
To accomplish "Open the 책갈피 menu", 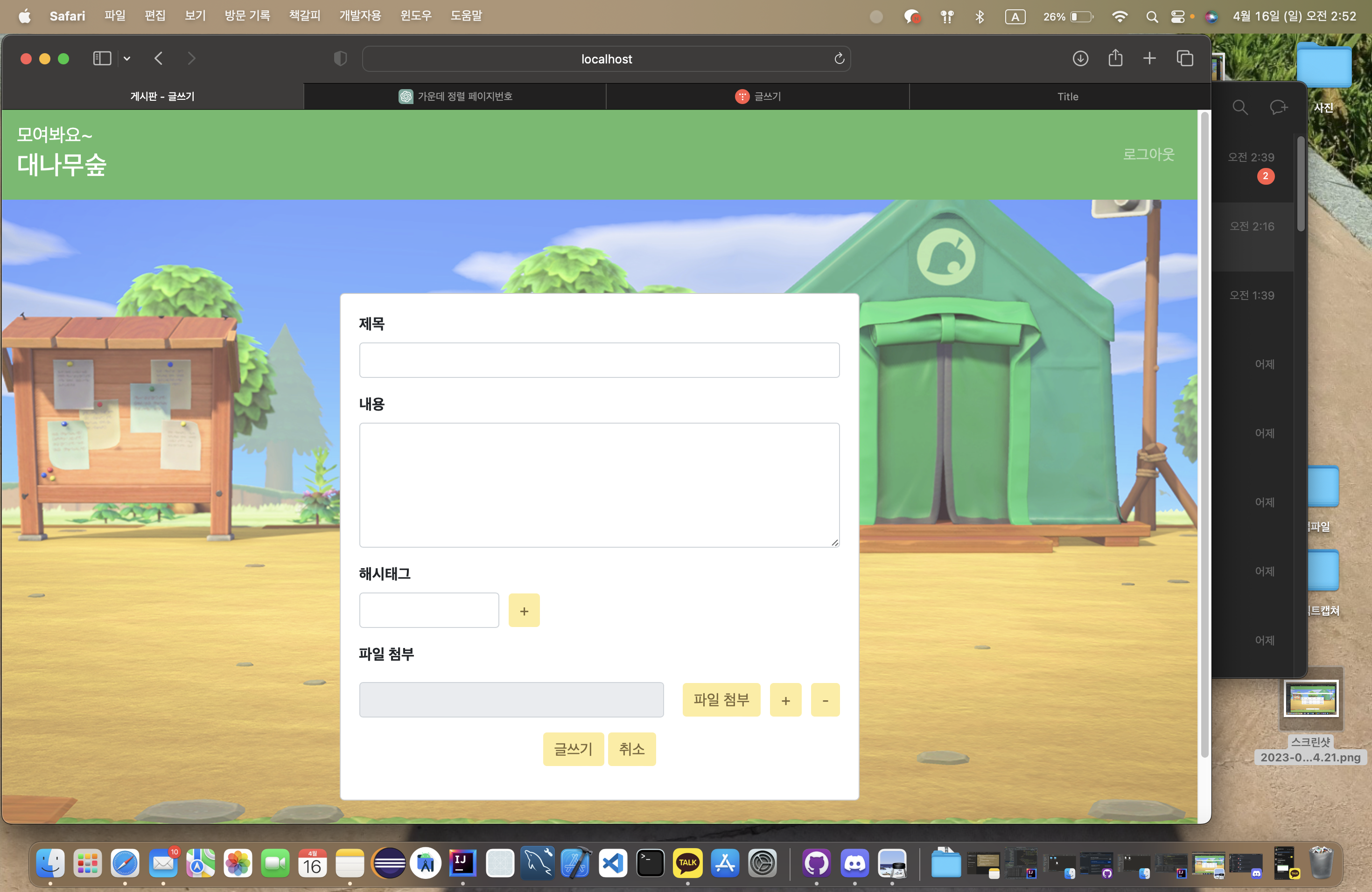I will tap(304, 15).
